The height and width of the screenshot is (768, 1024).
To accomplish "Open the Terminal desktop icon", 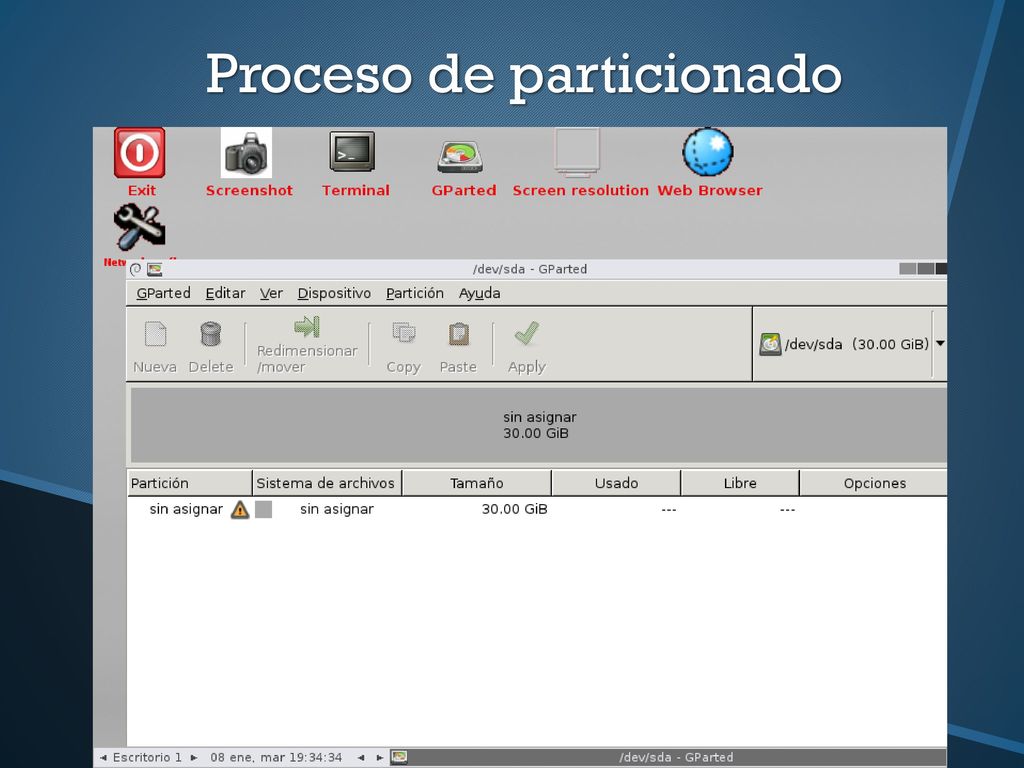I will click(352, 152).
